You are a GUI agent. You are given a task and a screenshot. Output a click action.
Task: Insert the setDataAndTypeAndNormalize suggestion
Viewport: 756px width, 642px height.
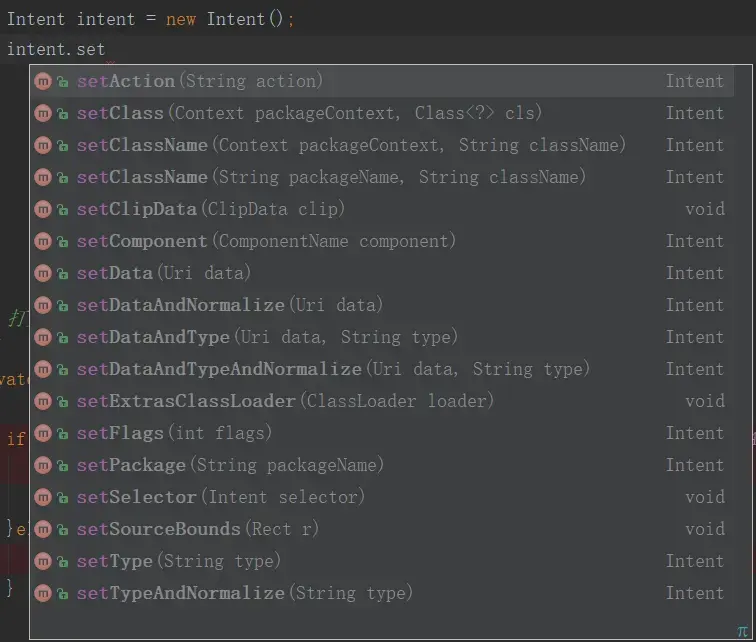333,370
